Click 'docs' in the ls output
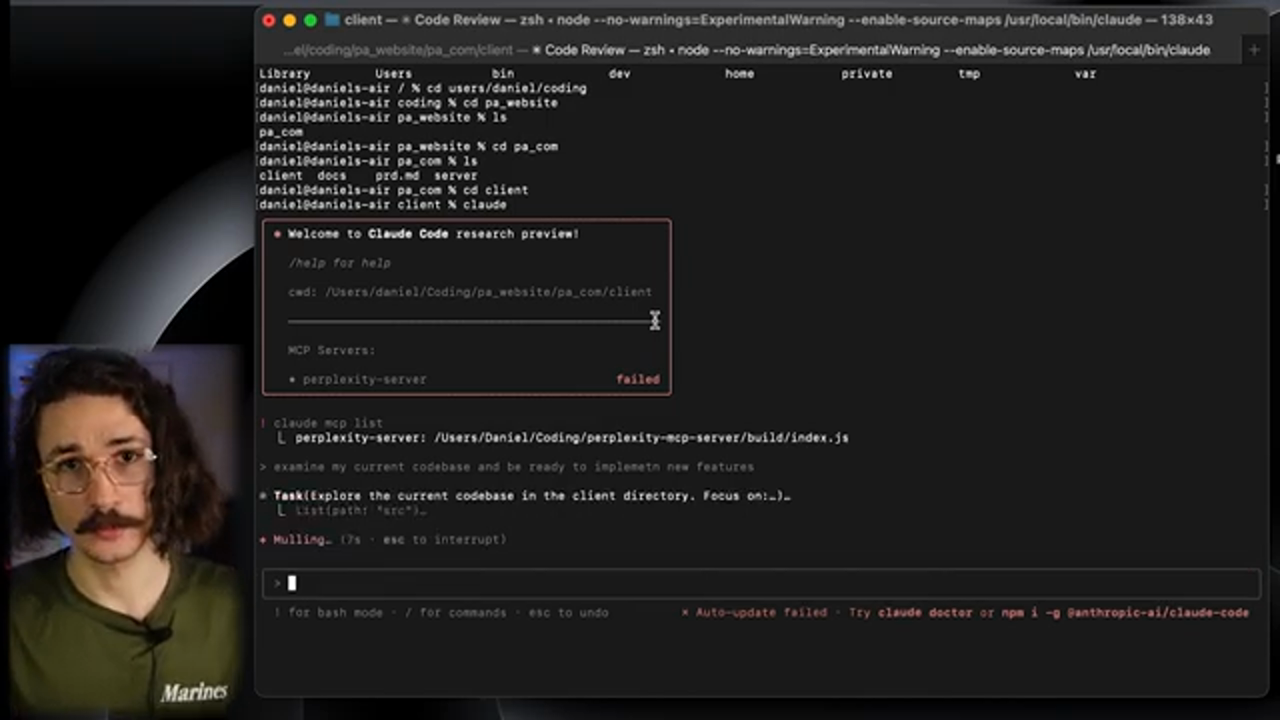The width and height of the screenshot is (1280, 720). pyautogui.click(x=332, y=176)
